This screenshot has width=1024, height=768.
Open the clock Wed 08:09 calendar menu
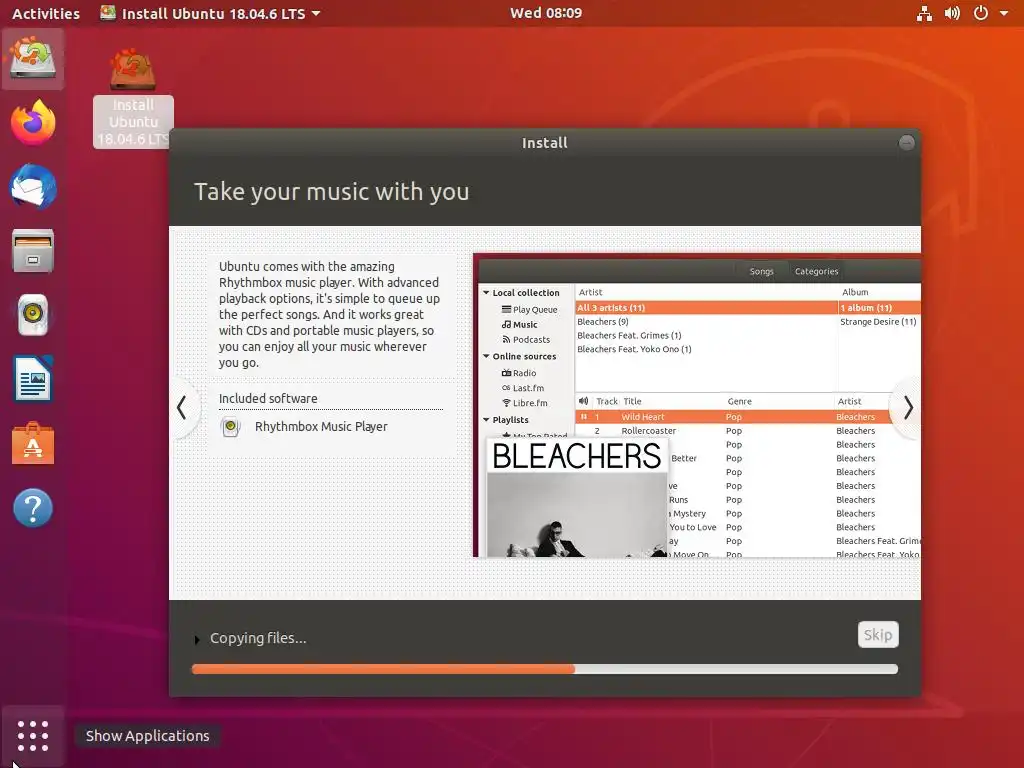546,13
